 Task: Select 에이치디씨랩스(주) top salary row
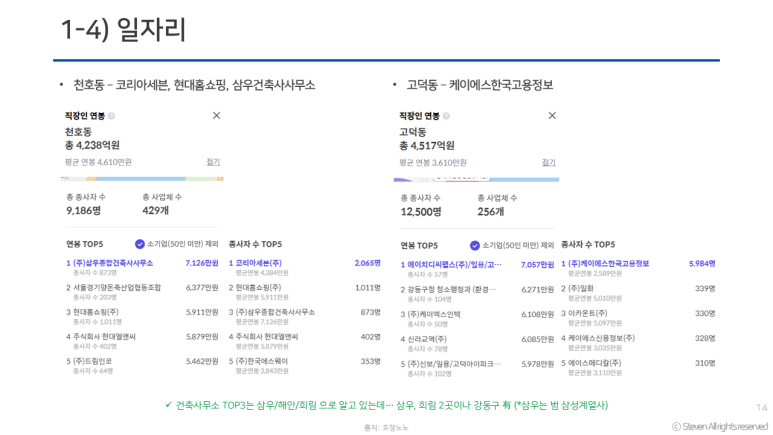click(477, 269)
